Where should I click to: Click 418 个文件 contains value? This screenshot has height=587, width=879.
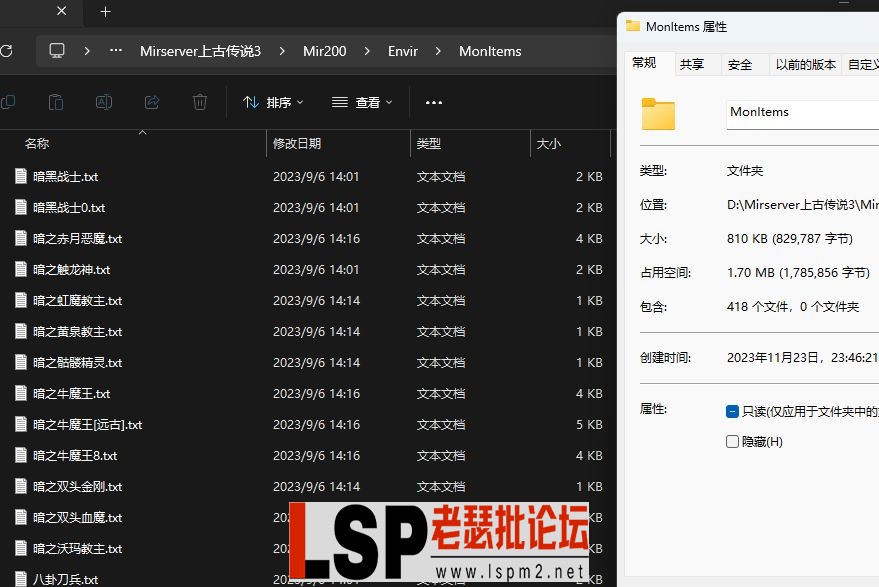793,307
